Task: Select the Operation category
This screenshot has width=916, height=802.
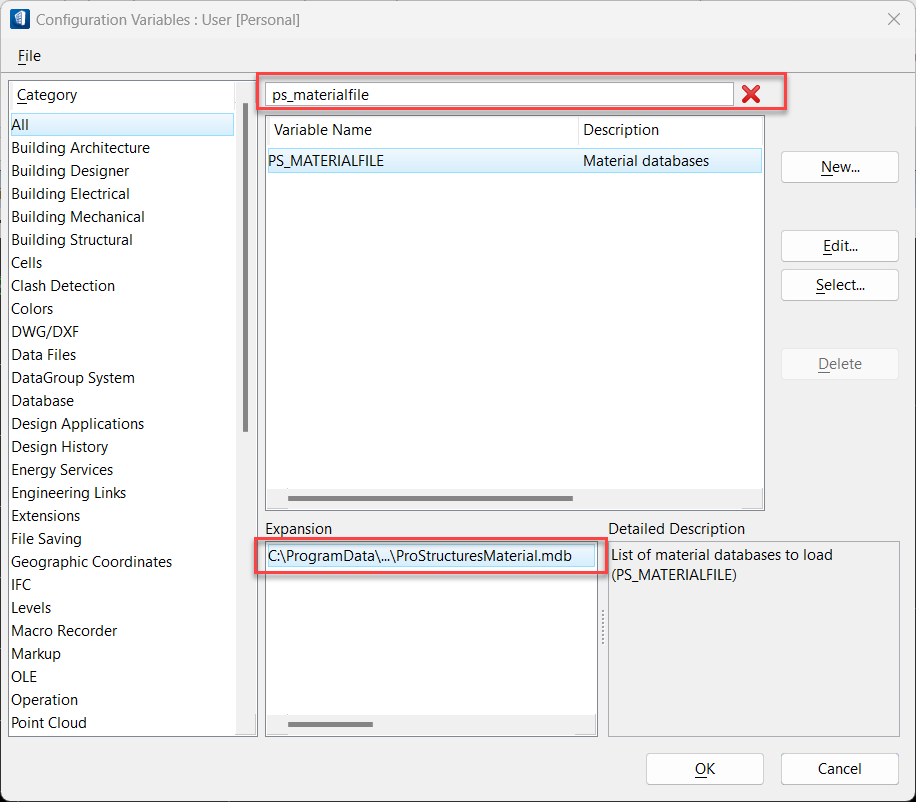Action: tap(44, 700)
